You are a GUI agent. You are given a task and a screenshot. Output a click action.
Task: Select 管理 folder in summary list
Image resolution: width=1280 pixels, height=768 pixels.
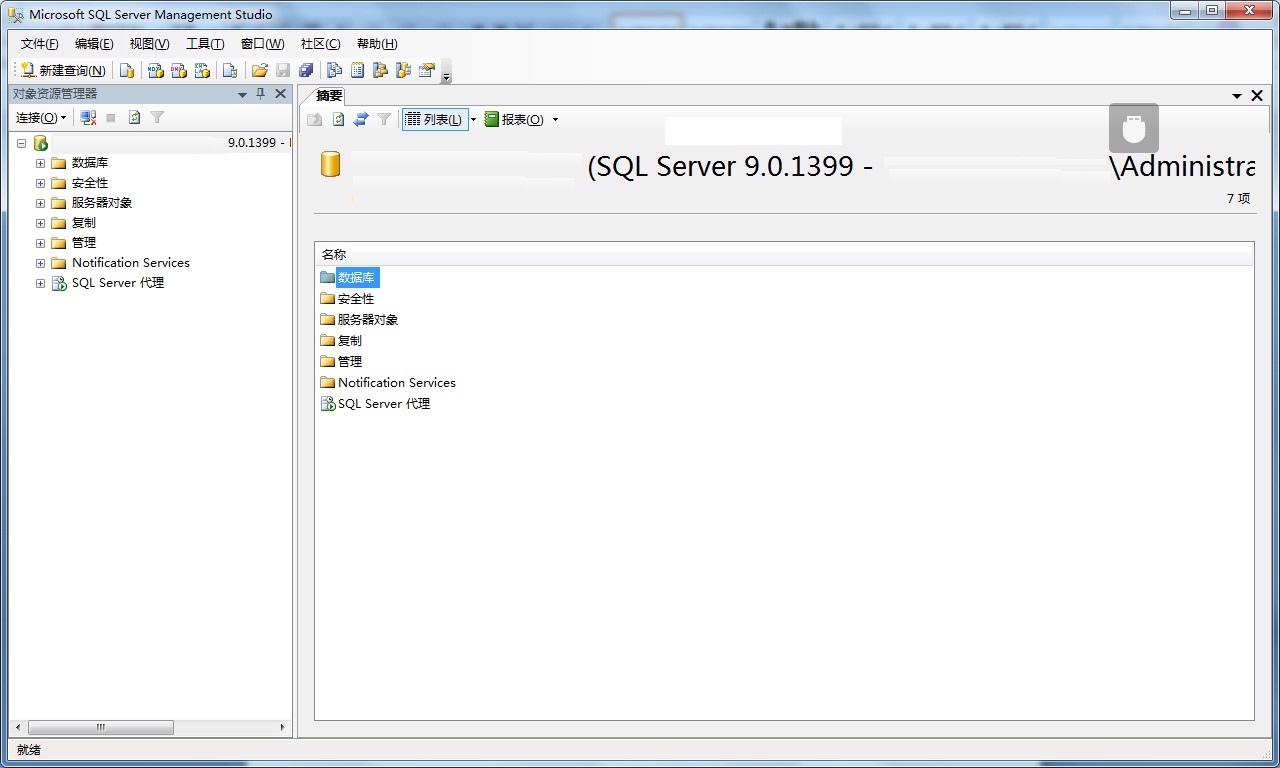(x=350, y=362)
